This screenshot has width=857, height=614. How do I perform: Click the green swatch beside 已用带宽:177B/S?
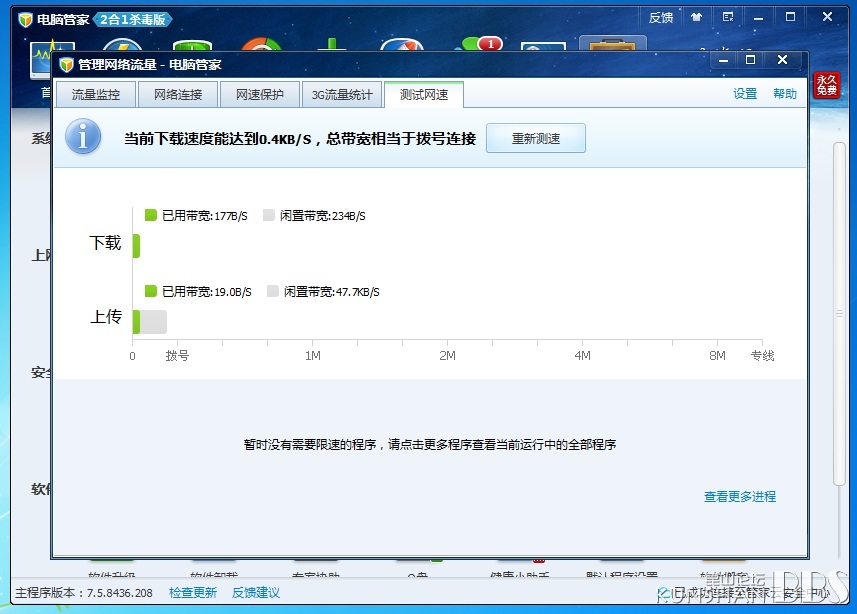click(x=151, y=215)
